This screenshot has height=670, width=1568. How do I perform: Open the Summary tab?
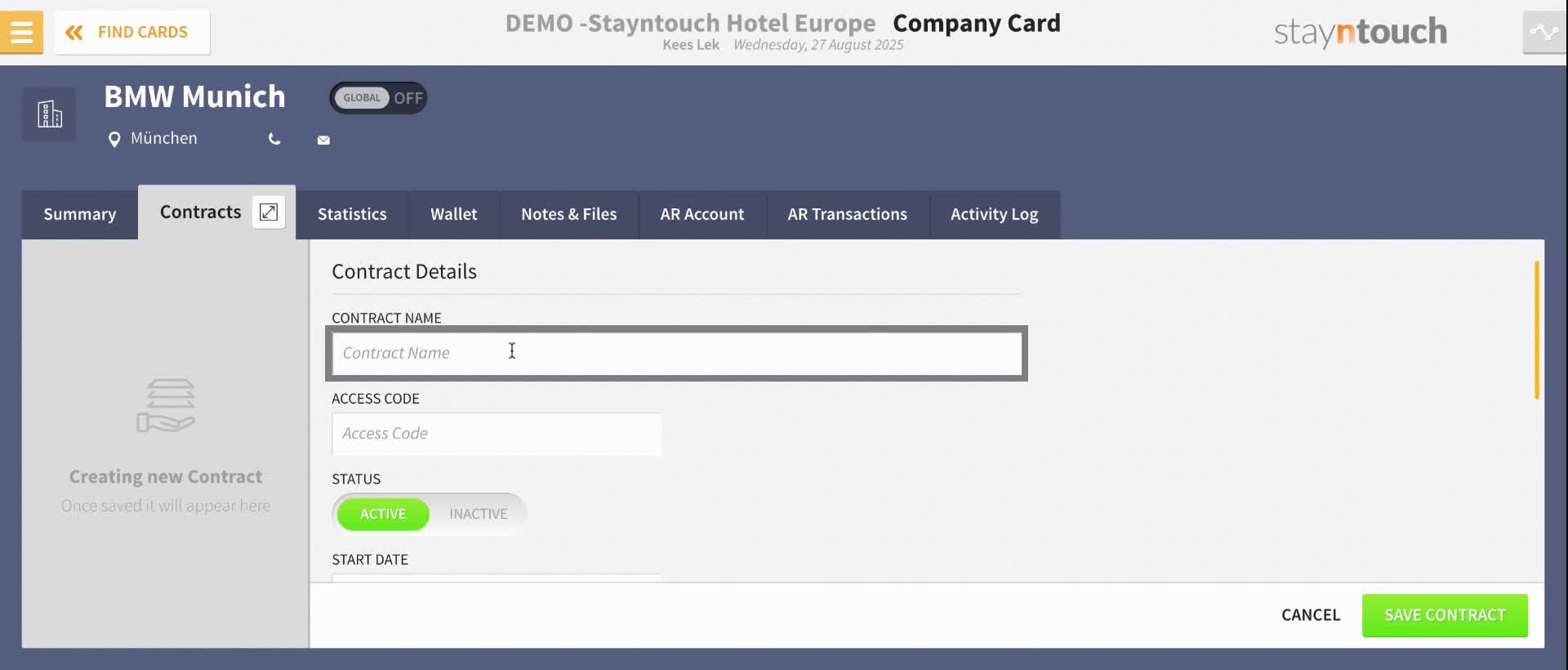[80, 214]
